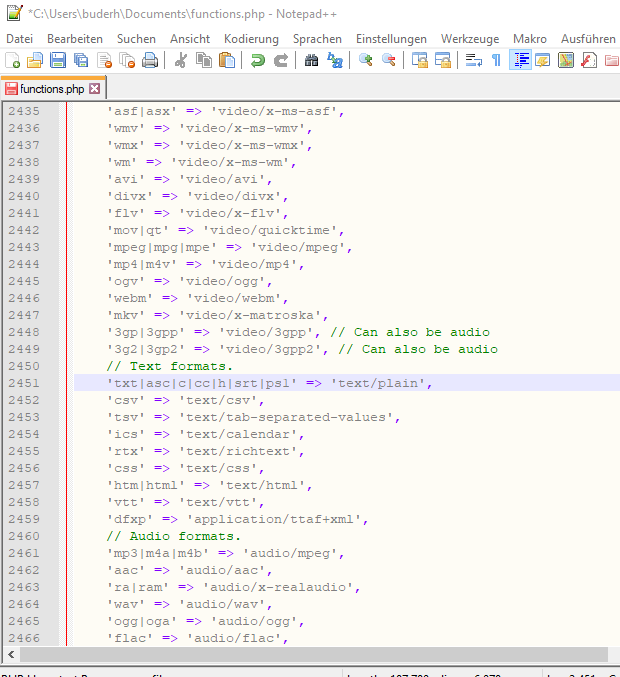Click the '// Text formats.' comment
Viewport: 620px width, 677px height.
(x=169, y=366)
